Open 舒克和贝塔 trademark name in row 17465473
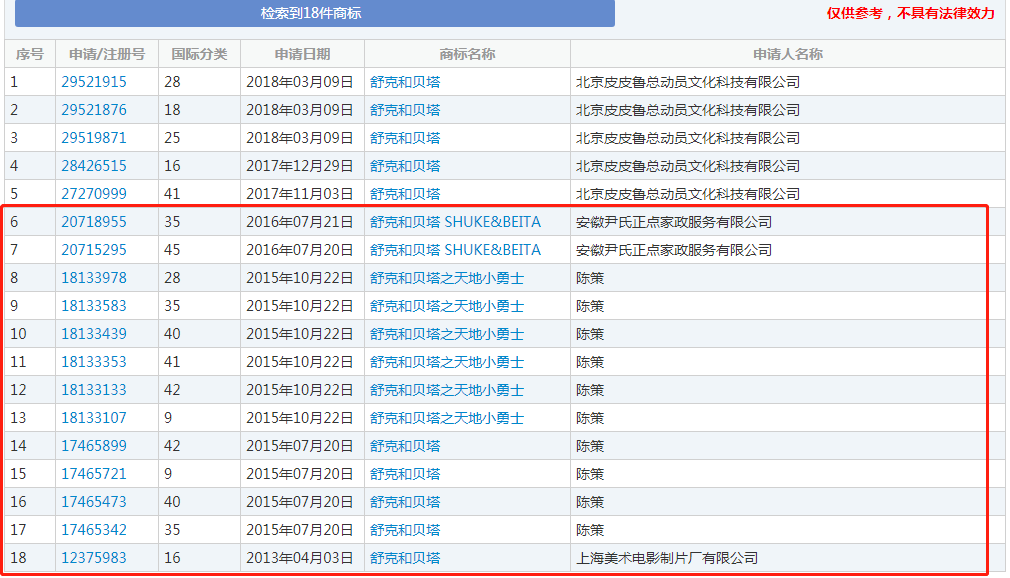The width and height of the screenshot is (1010, 578). point(405,502)
